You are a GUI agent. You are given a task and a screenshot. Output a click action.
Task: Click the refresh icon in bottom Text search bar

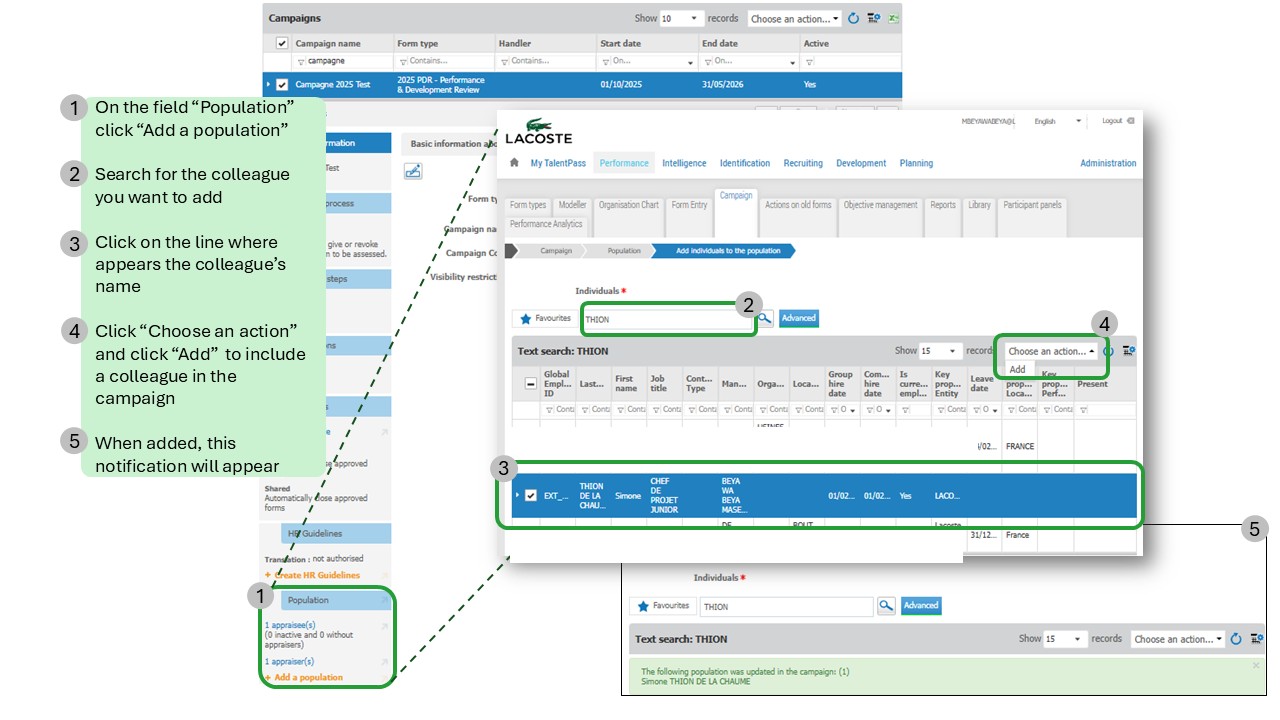click(x=1236, y=639)
